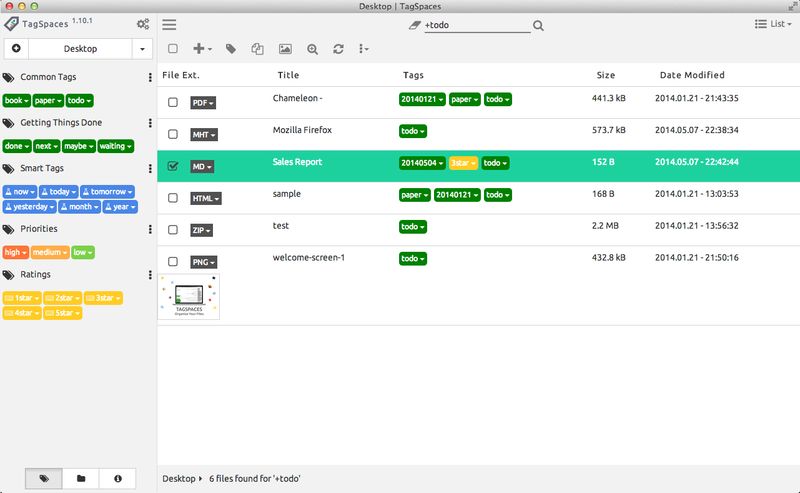Switch to the tags panel tab
This screenshot has width=800, height=493.
[44, 478]
